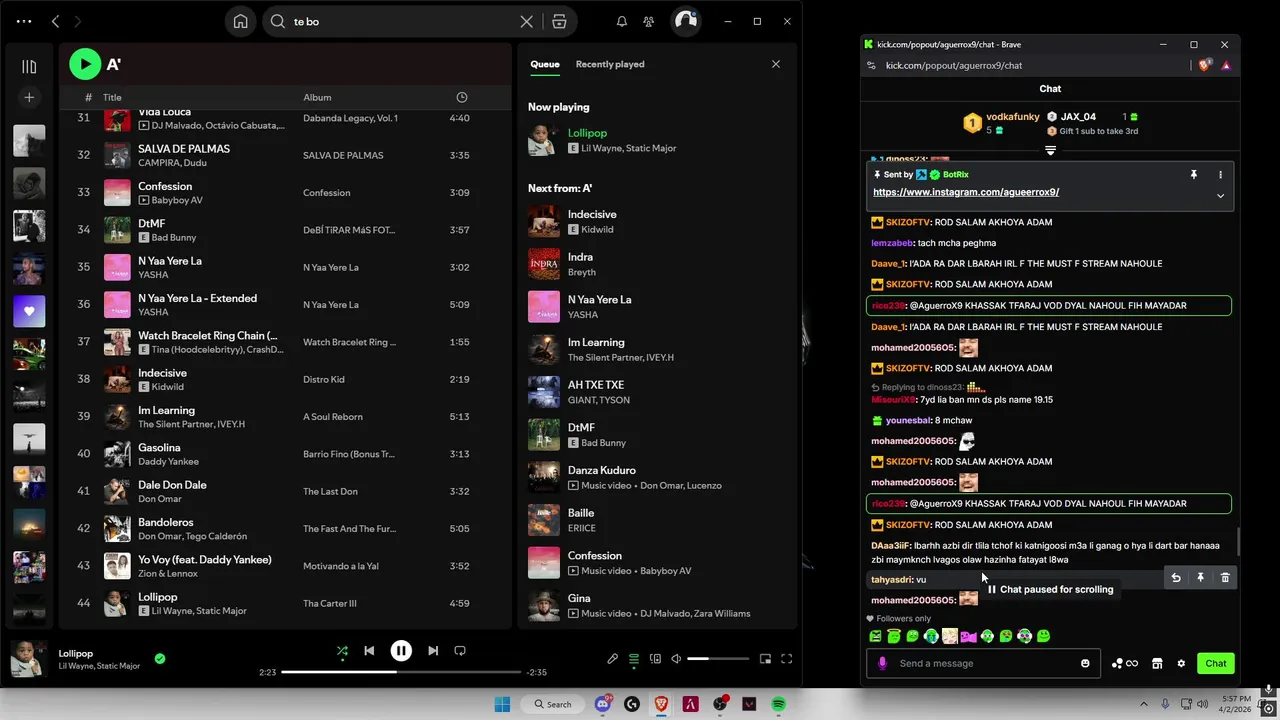1280x720 pixels.
Task: Select Indra by Breyth in queue
Action: click(x=655, y=264)
